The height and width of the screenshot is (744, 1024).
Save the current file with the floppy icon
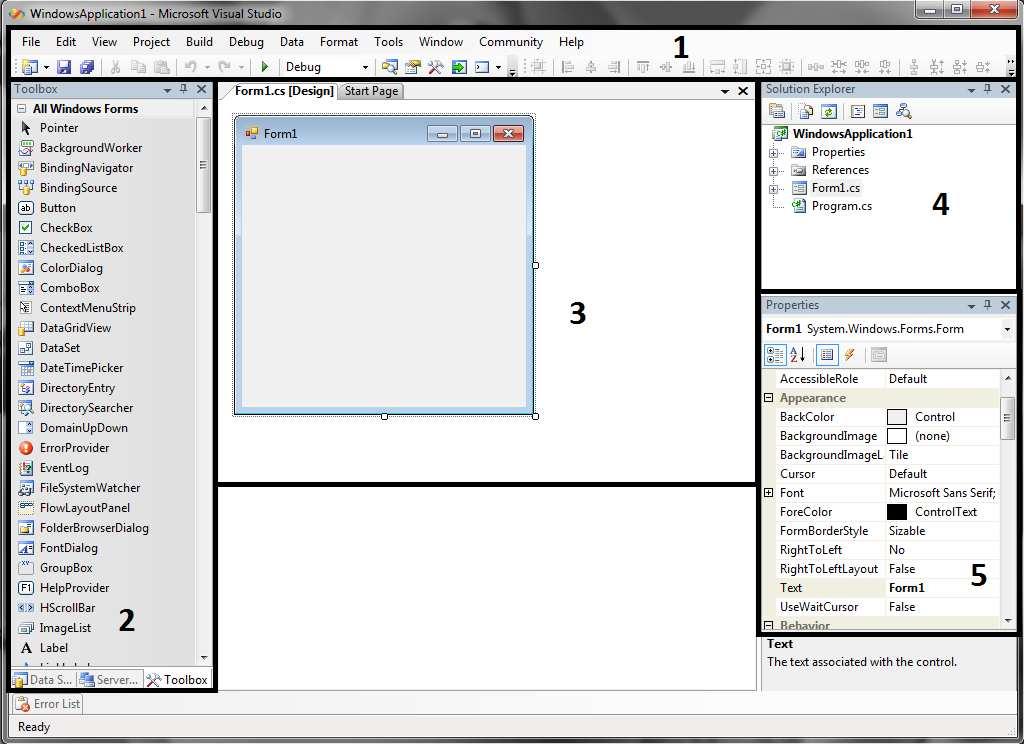pyautogui.click(x=64, y=67)
